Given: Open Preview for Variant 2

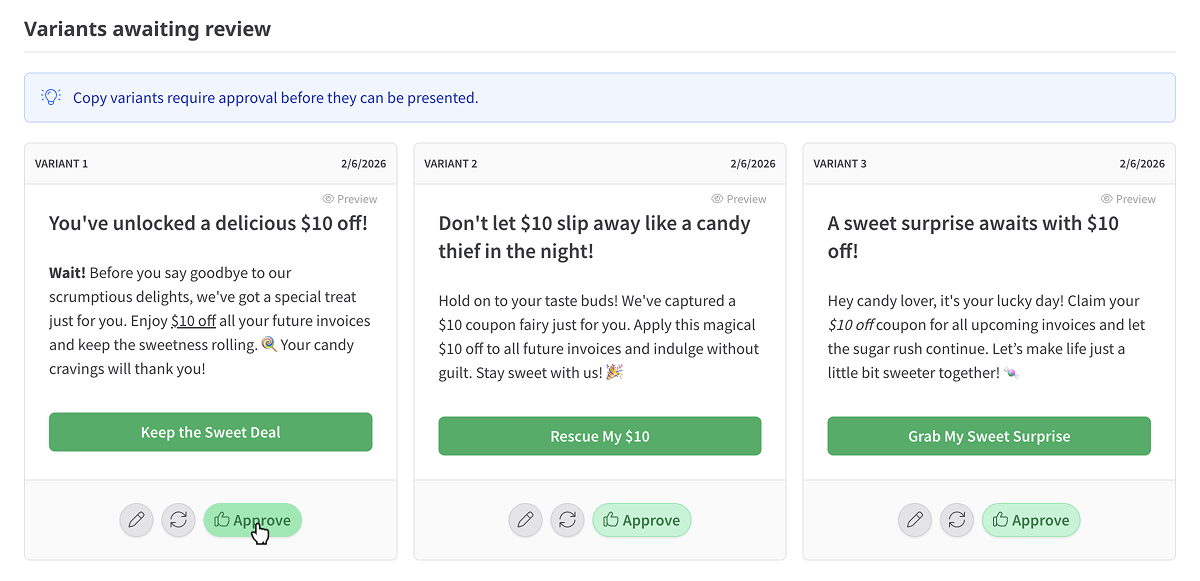Looking at the screenshot, I should pos(739,199).
